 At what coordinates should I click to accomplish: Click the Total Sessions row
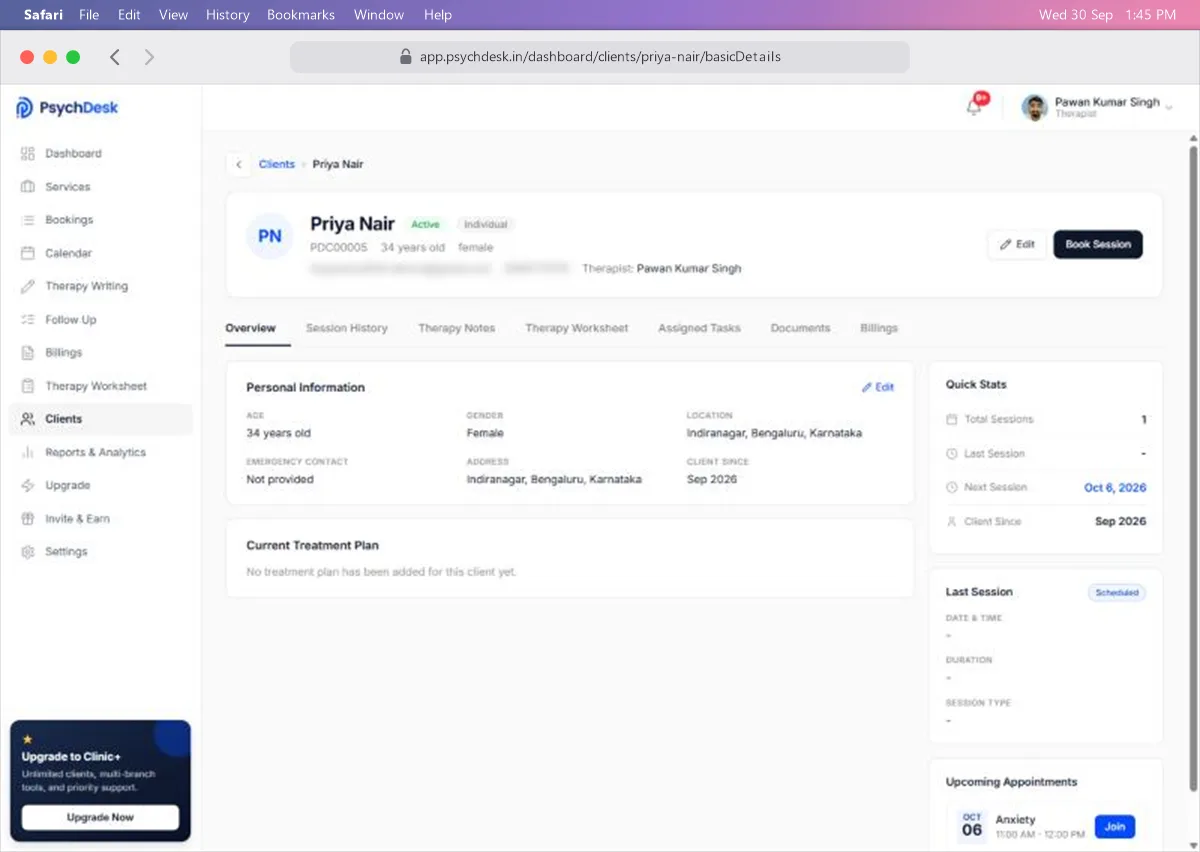pyautogui.click(x=1046, y=420)
